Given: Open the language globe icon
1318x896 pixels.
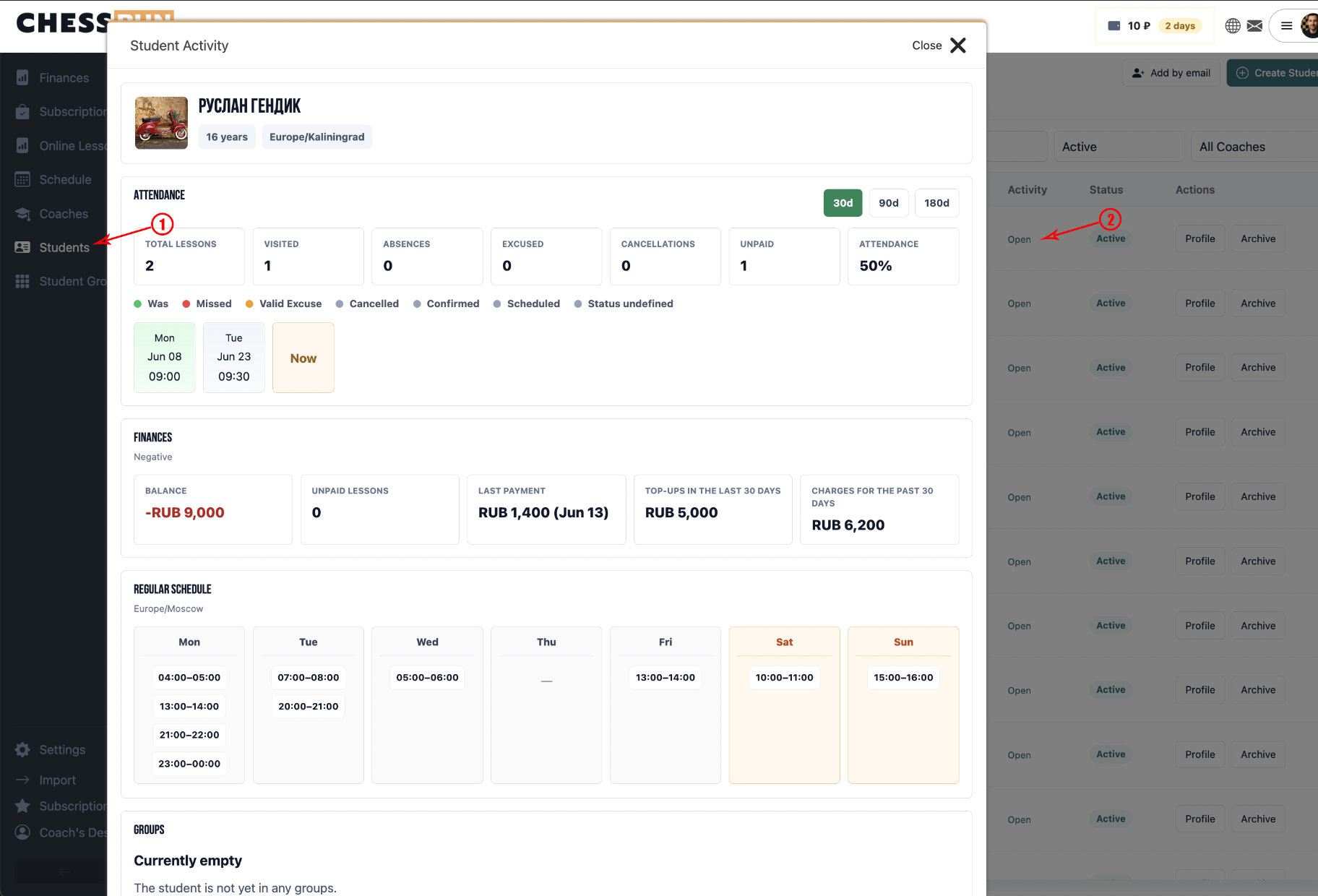Looking at the screenshot, I should [x=1233, y=26].
